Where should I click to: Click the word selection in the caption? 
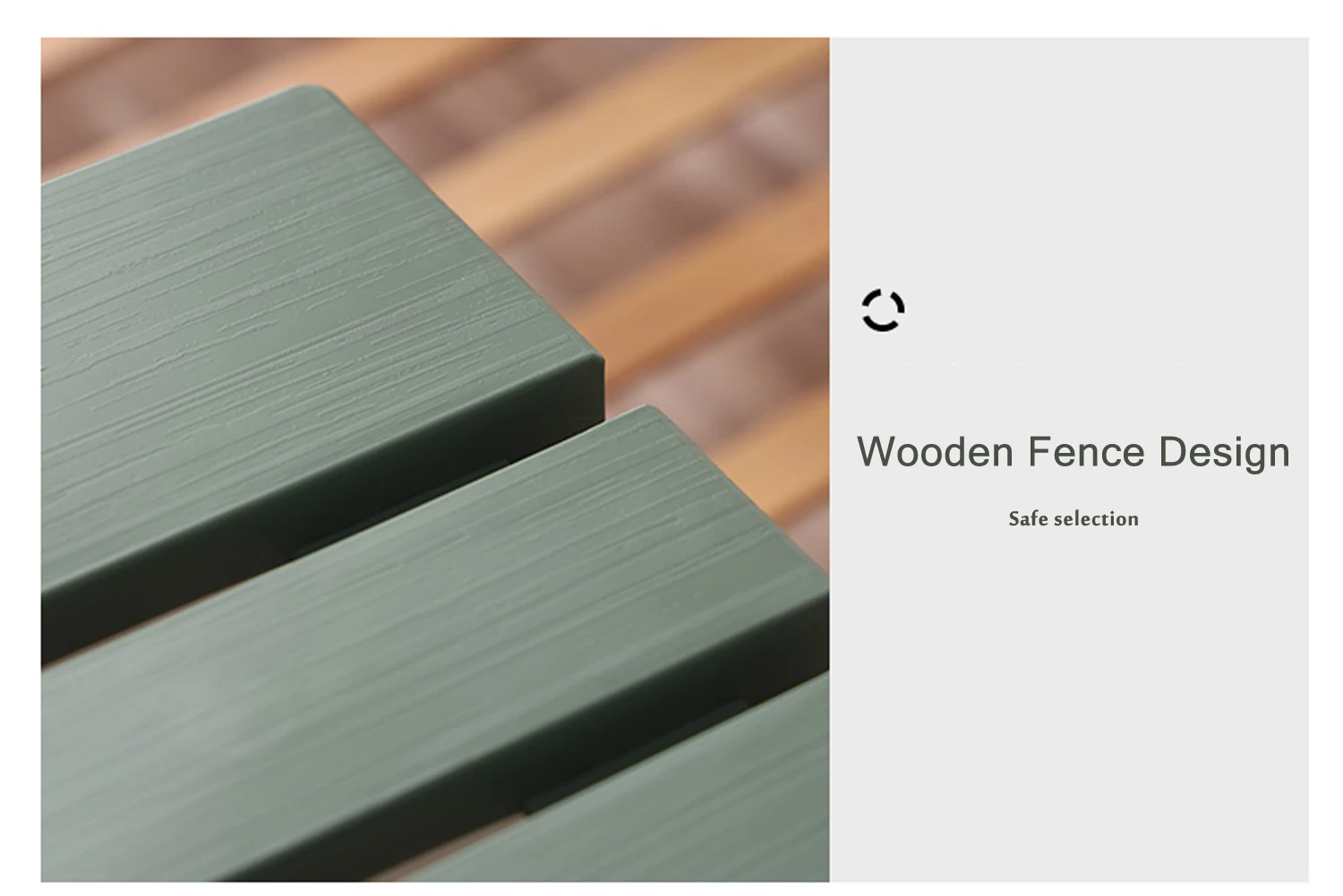1096,519
